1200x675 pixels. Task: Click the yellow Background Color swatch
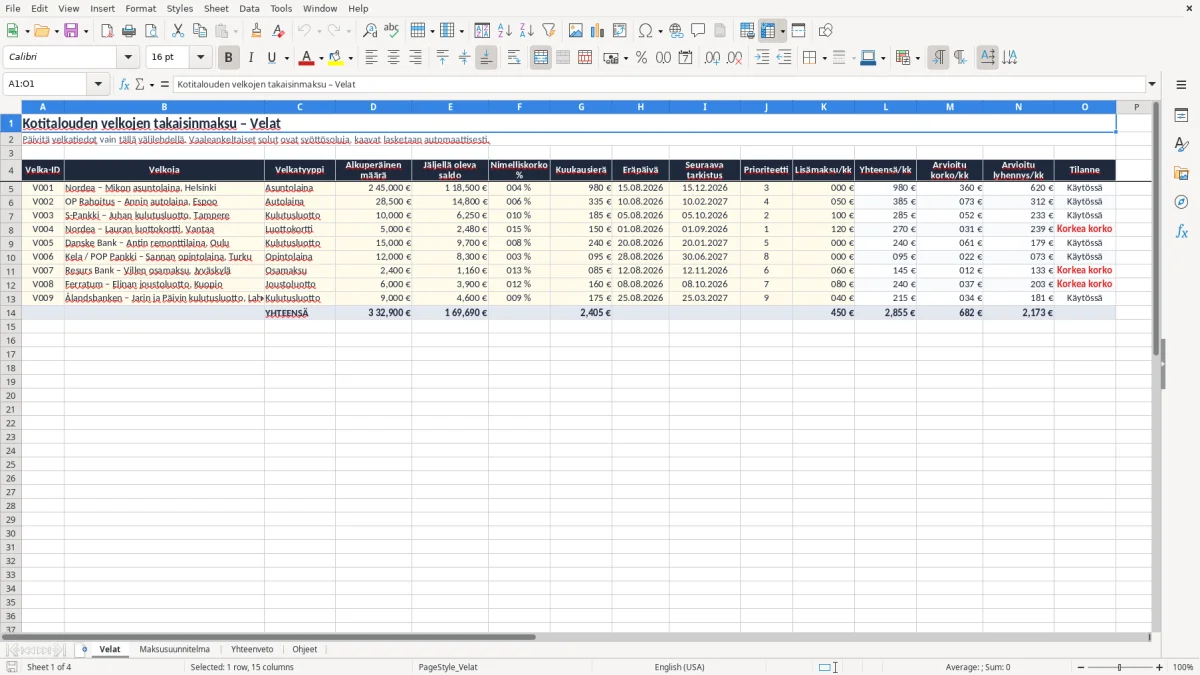coord(335,58)
